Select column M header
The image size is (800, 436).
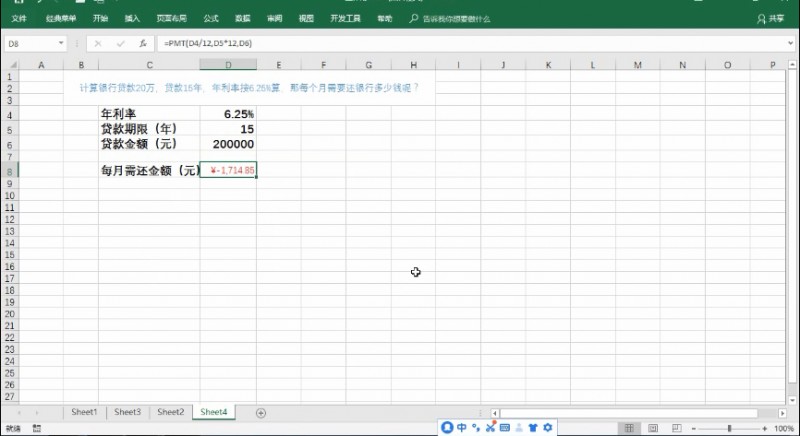[x=638, y=65]
